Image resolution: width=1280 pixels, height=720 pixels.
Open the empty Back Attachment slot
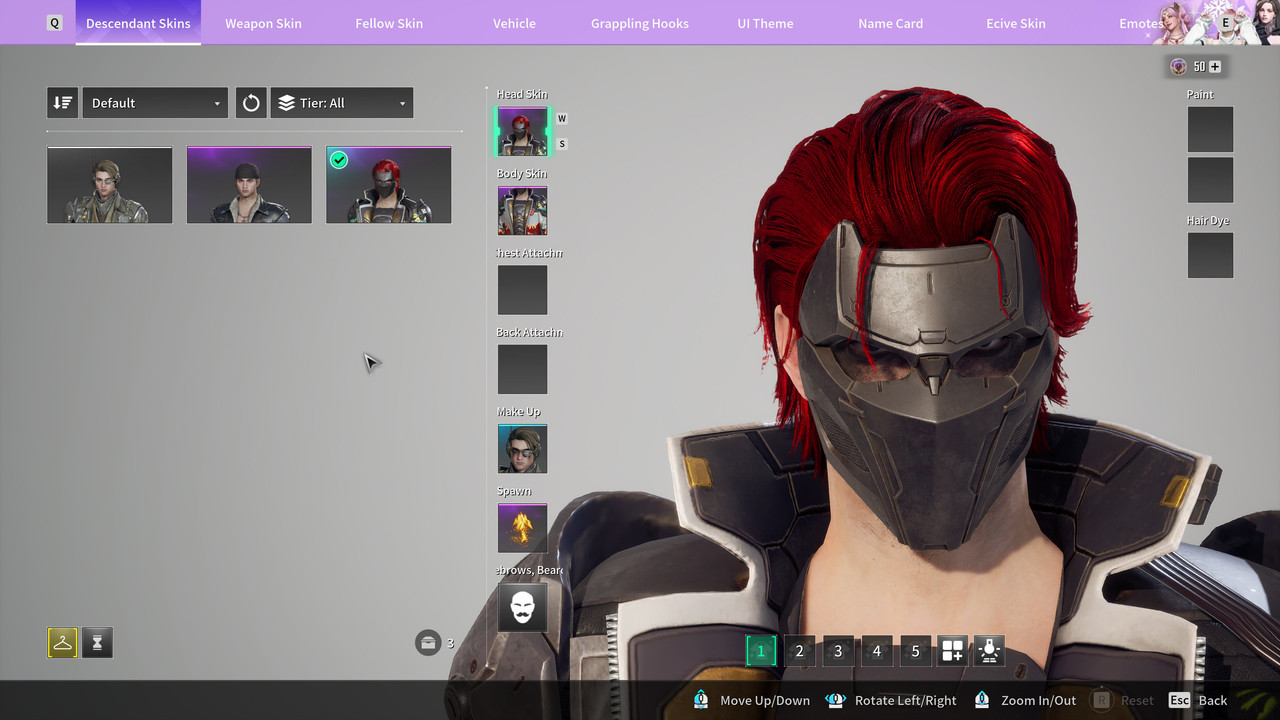[522, 369]
